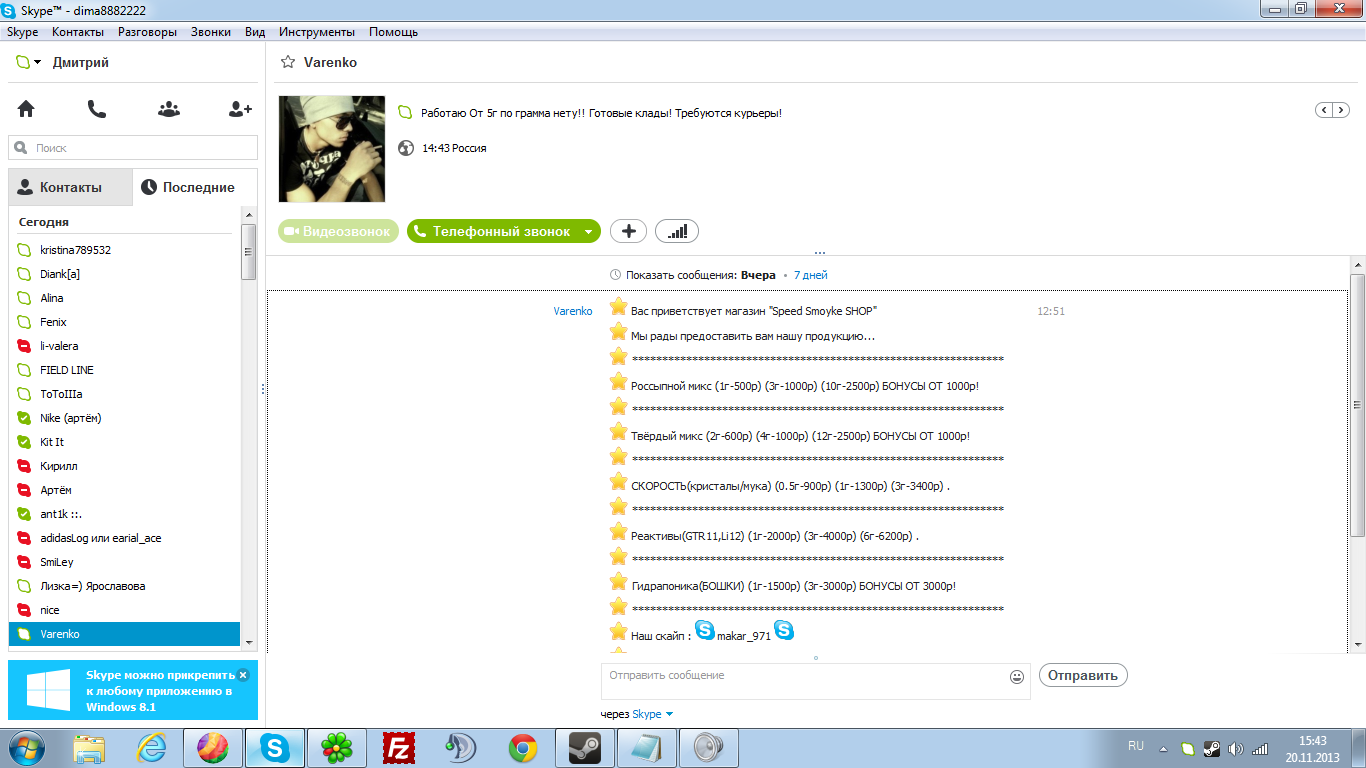Open the Помощь menu
Viewport: 1366px width, 768px height.
click(x=393, y=32)
